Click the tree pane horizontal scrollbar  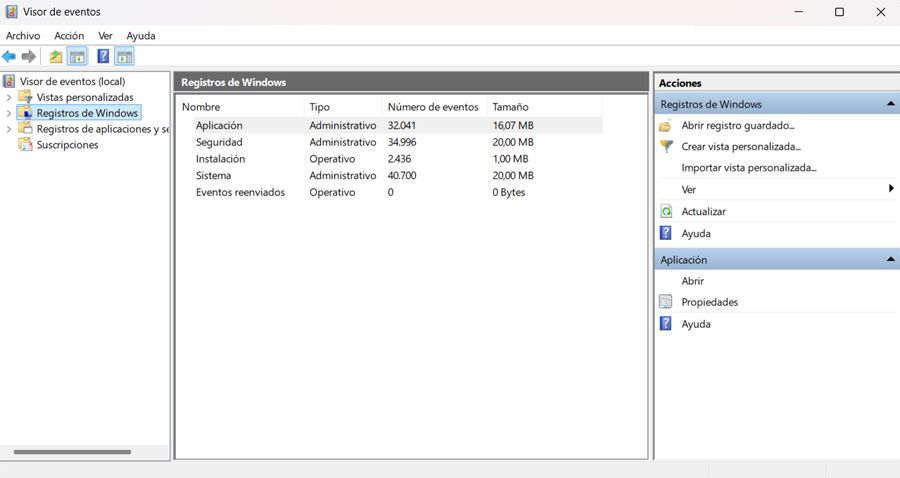tap(72, 452)
